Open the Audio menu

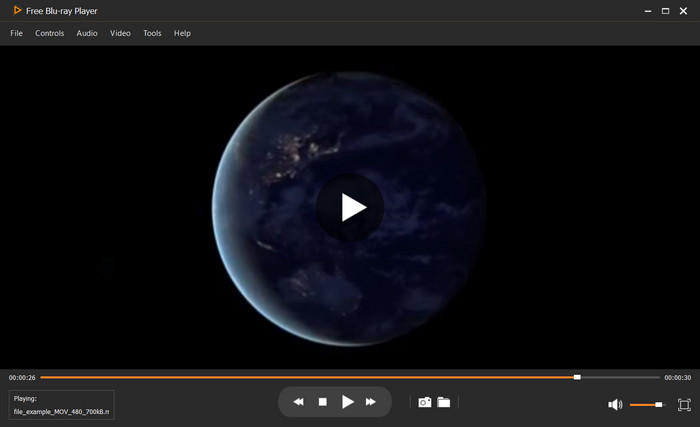87,33
